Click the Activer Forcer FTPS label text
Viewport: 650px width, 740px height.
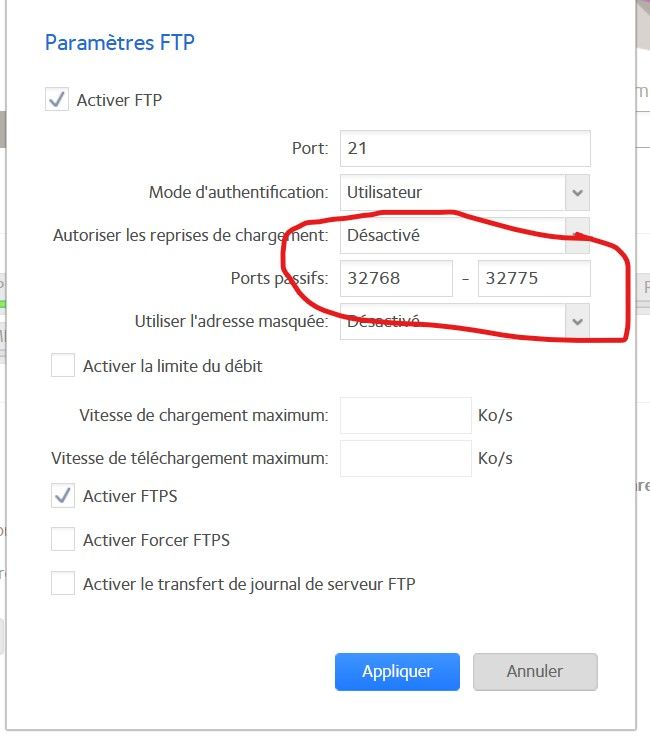(156, 540)
